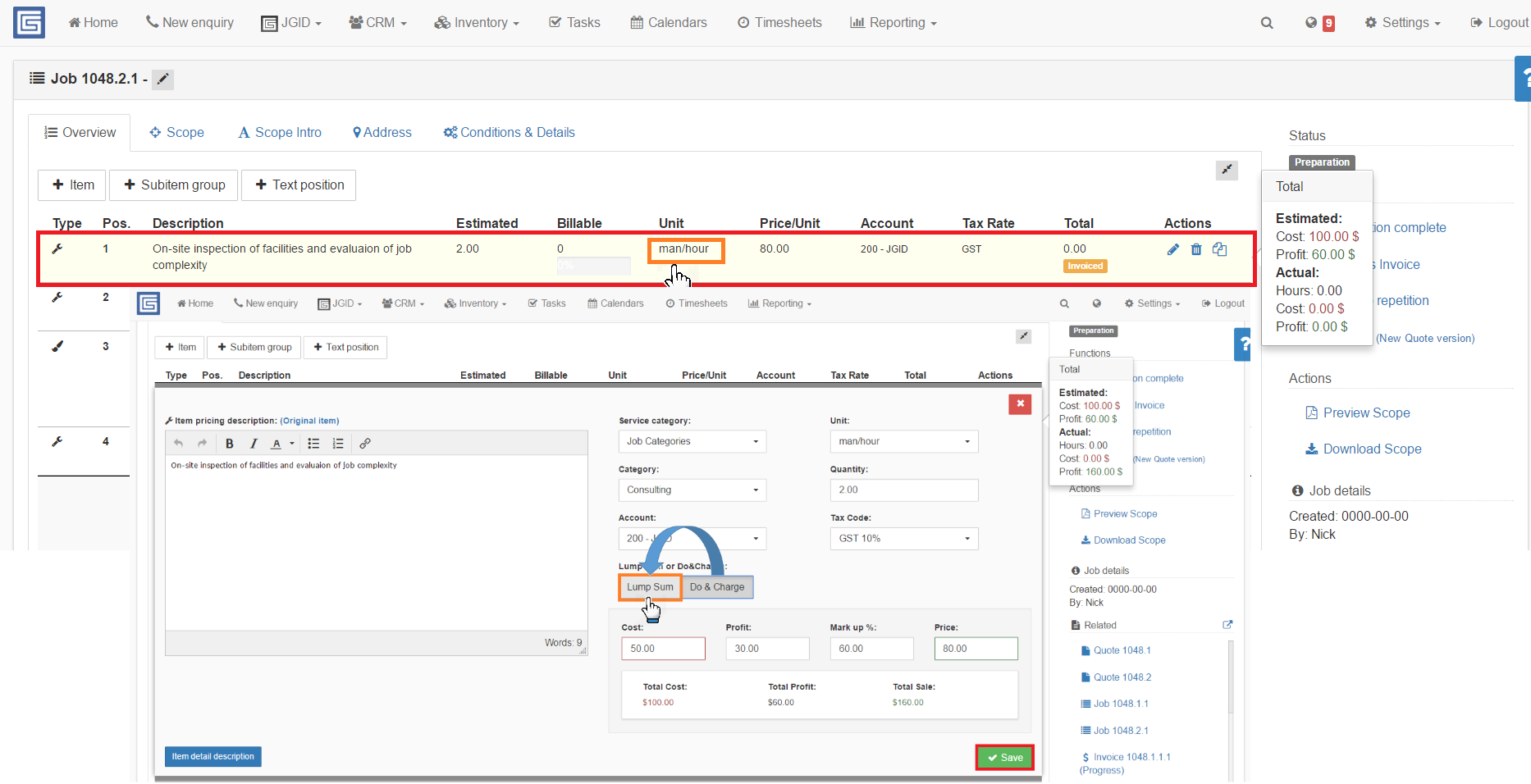Open Unit man/hour dropdown
This screenshot has height=784, width=1531.
(904, 441)
